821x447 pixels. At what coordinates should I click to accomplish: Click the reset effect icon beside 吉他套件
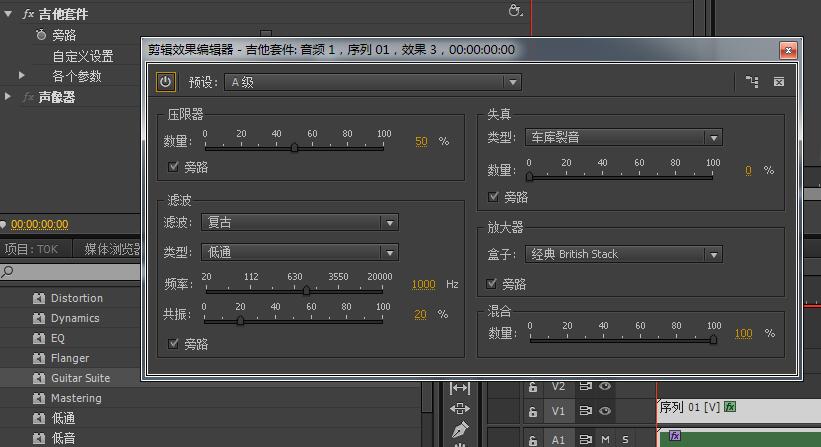[x=515, y=10]
